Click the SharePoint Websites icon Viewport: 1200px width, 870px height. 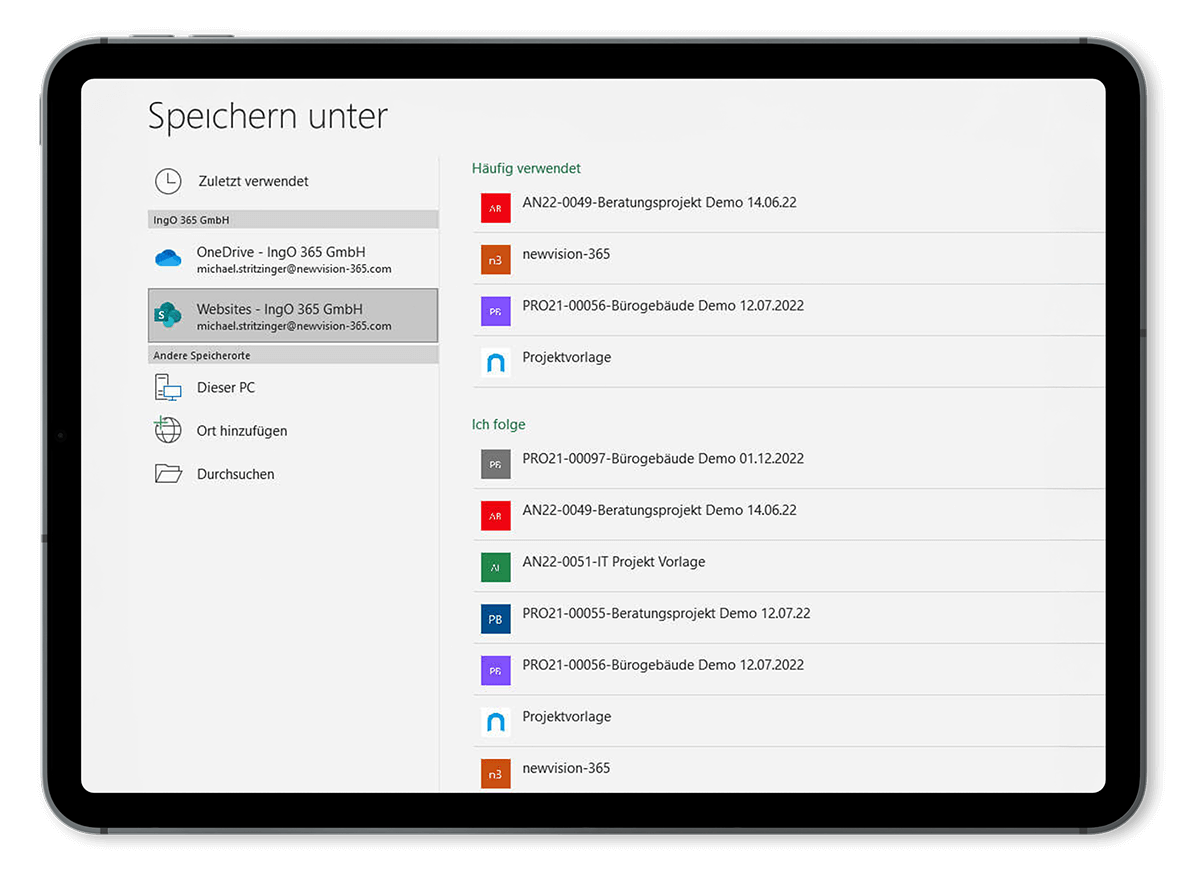[x=168, y=316]
